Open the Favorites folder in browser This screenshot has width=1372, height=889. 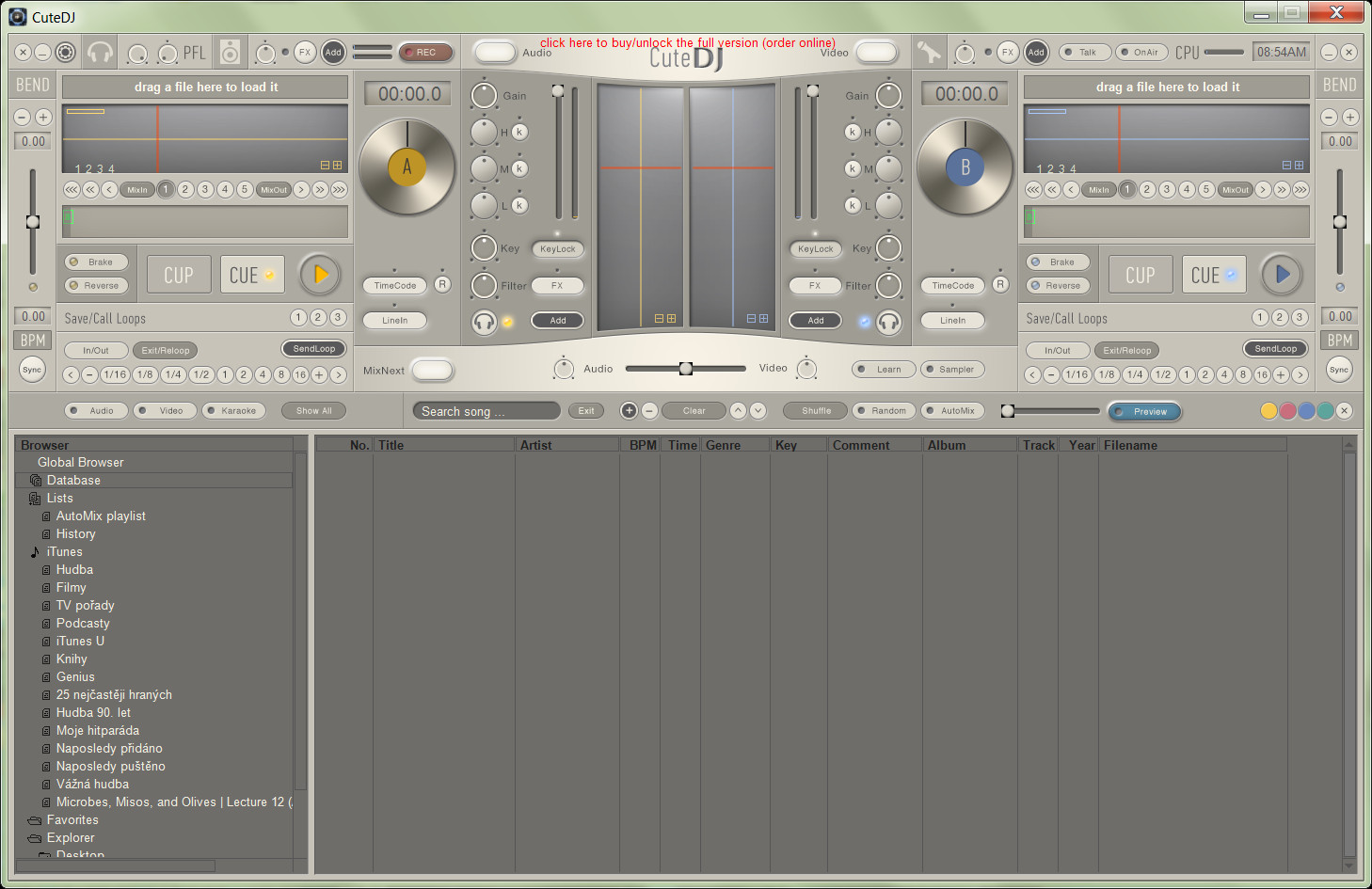[x=72, y=820]
